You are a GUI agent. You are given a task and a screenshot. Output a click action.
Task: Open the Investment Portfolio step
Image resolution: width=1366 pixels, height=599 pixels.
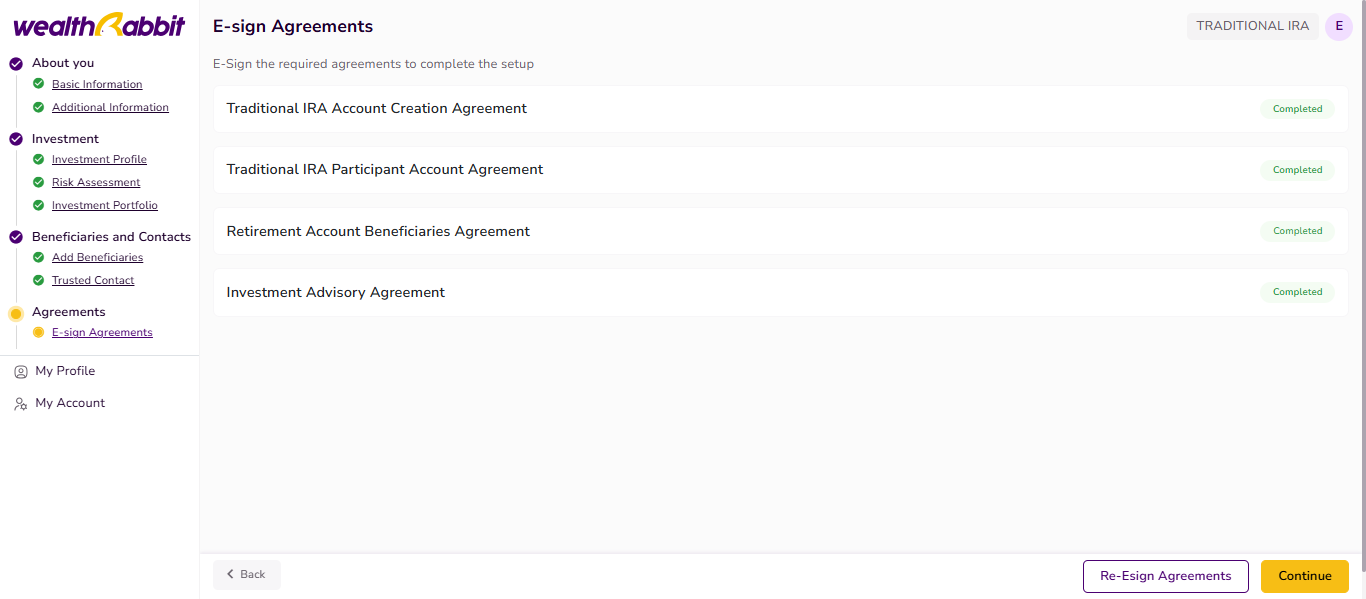(x=105, y=206)
